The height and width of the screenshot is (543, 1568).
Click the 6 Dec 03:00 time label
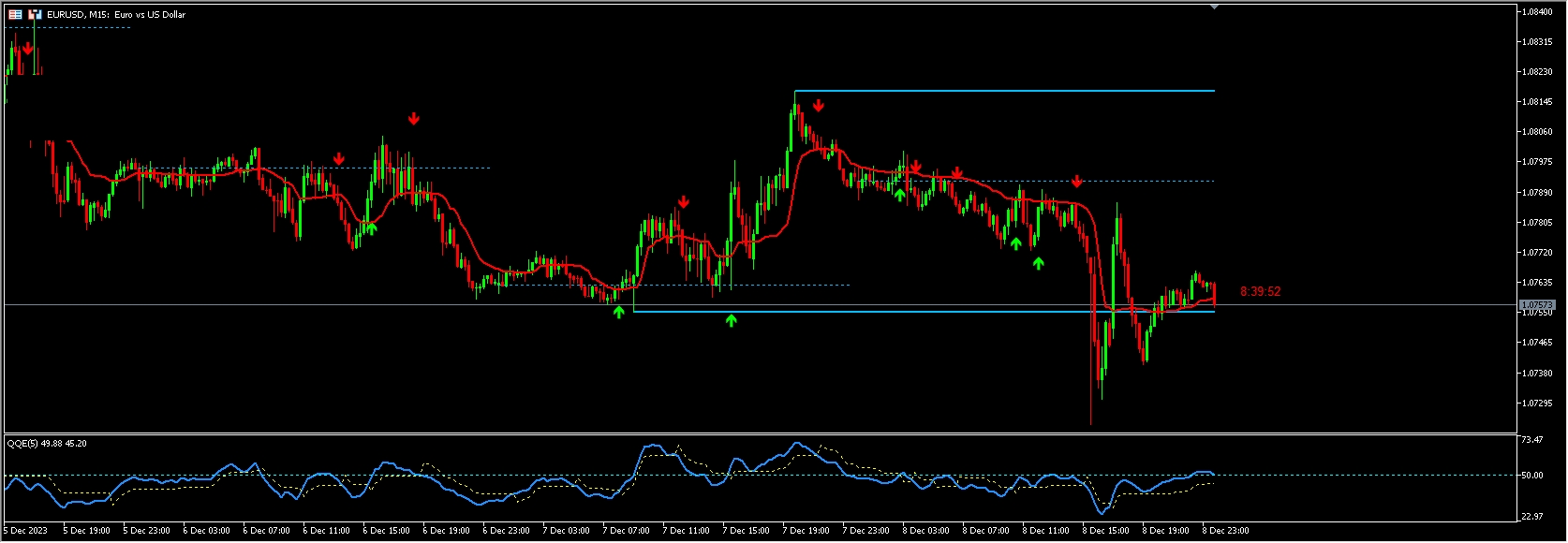[207, 531]
